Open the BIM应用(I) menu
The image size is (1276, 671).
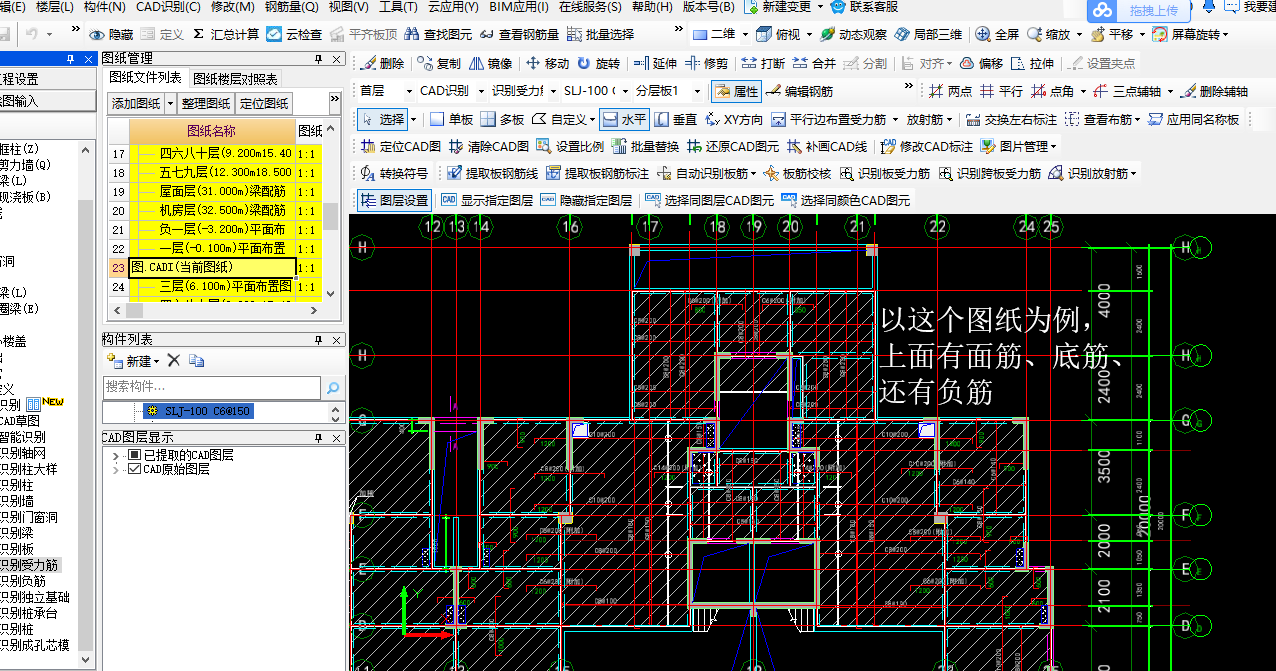518,7
